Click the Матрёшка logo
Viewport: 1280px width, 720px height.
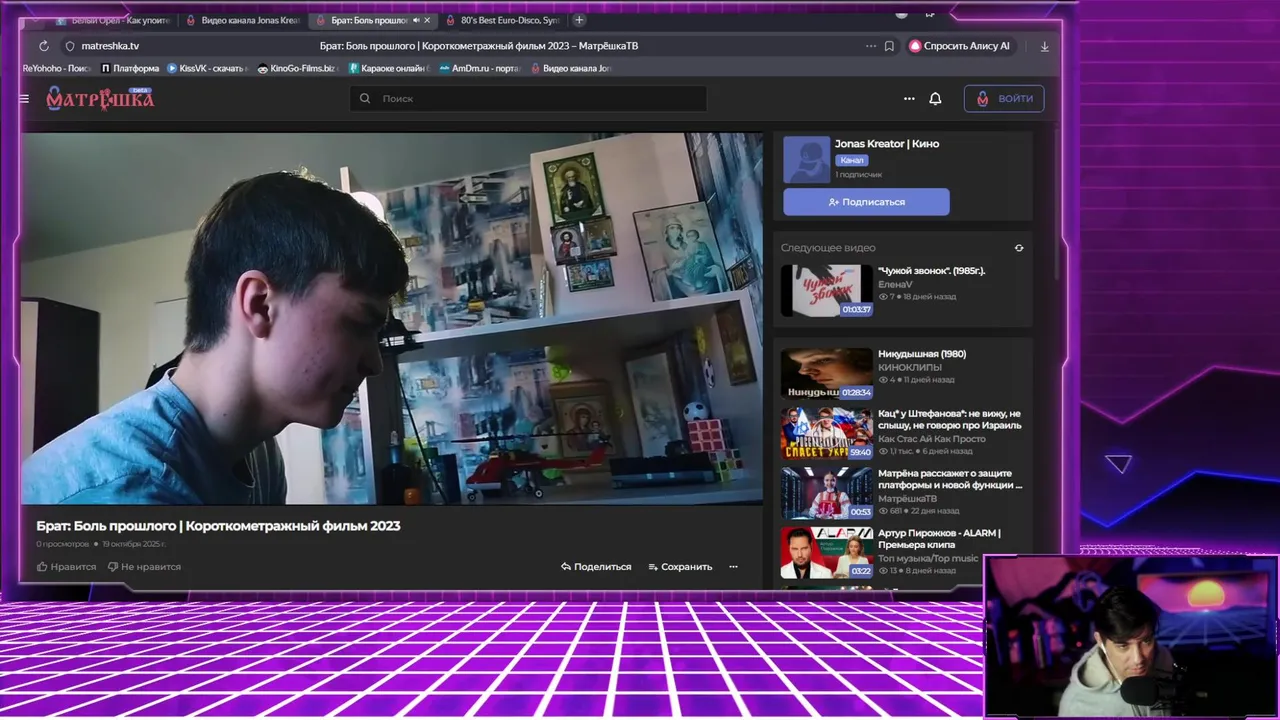click(100, 98)
